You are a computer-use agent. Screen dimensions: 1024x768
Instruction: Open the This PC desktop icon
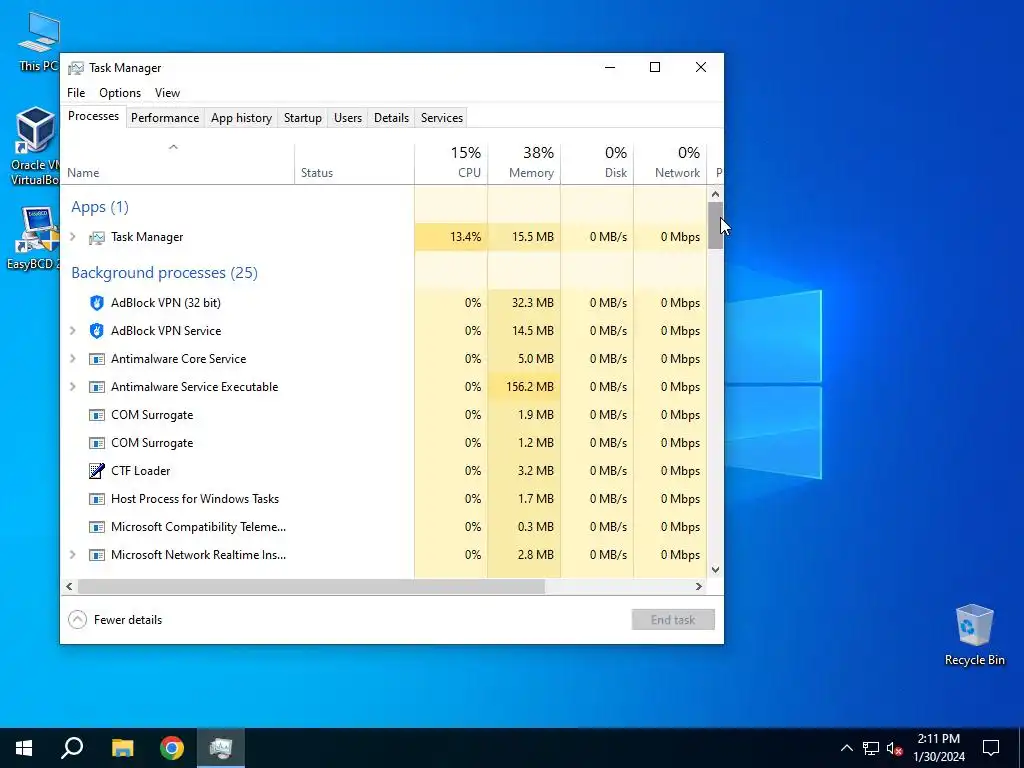tap(38, 42)
